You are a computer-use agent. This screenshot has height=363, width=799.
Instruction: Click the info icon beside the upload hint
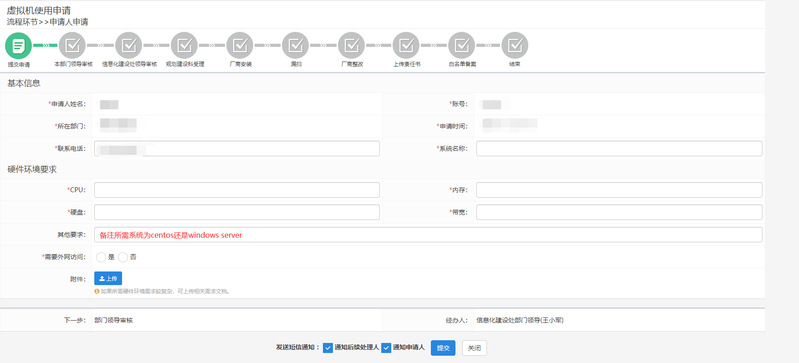point(97,292)
